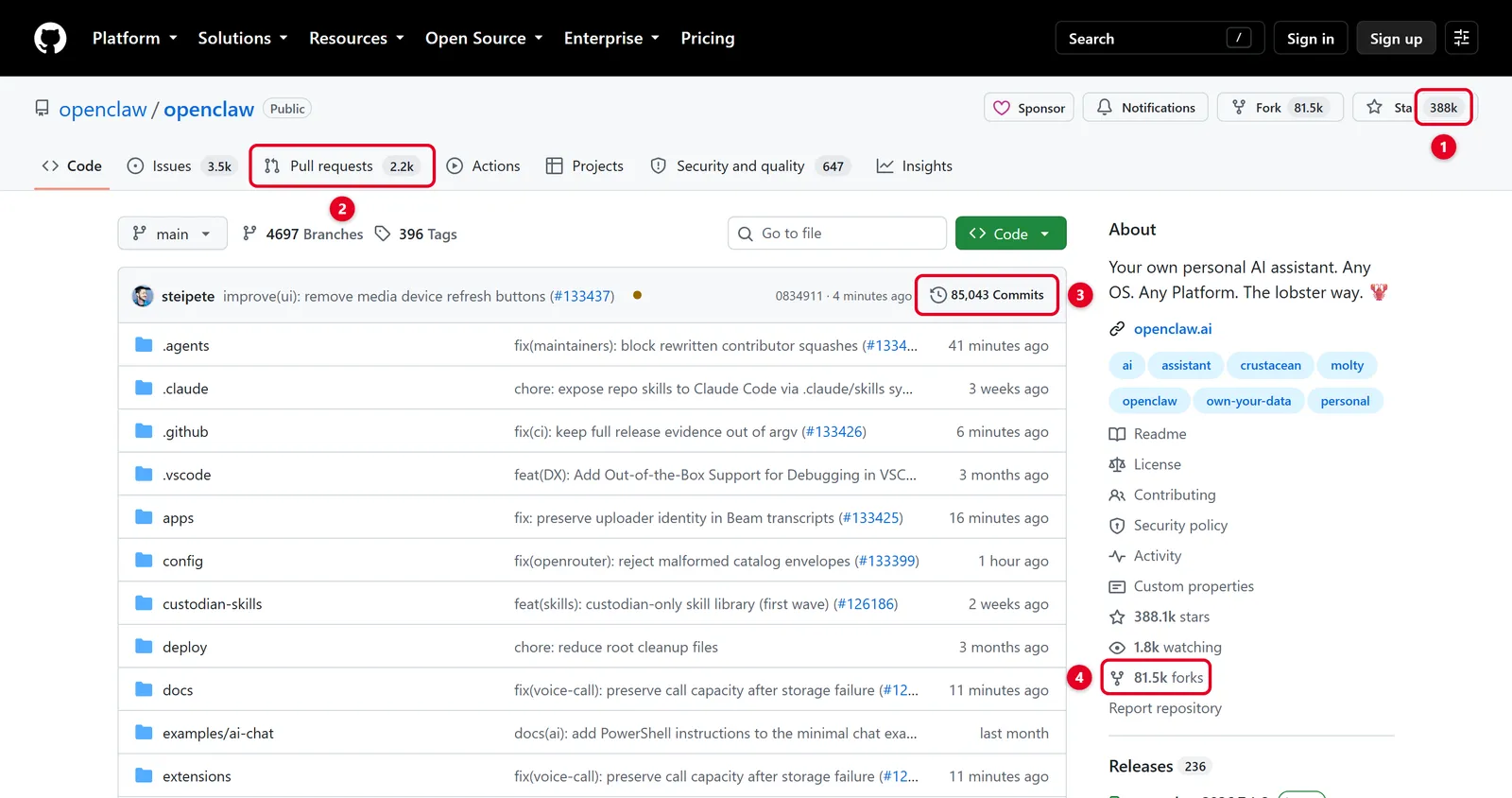Viewport: 1512px width, 798px height.
Task: Sponsor the repository with heart button
Action: (x=1029, y=108)
